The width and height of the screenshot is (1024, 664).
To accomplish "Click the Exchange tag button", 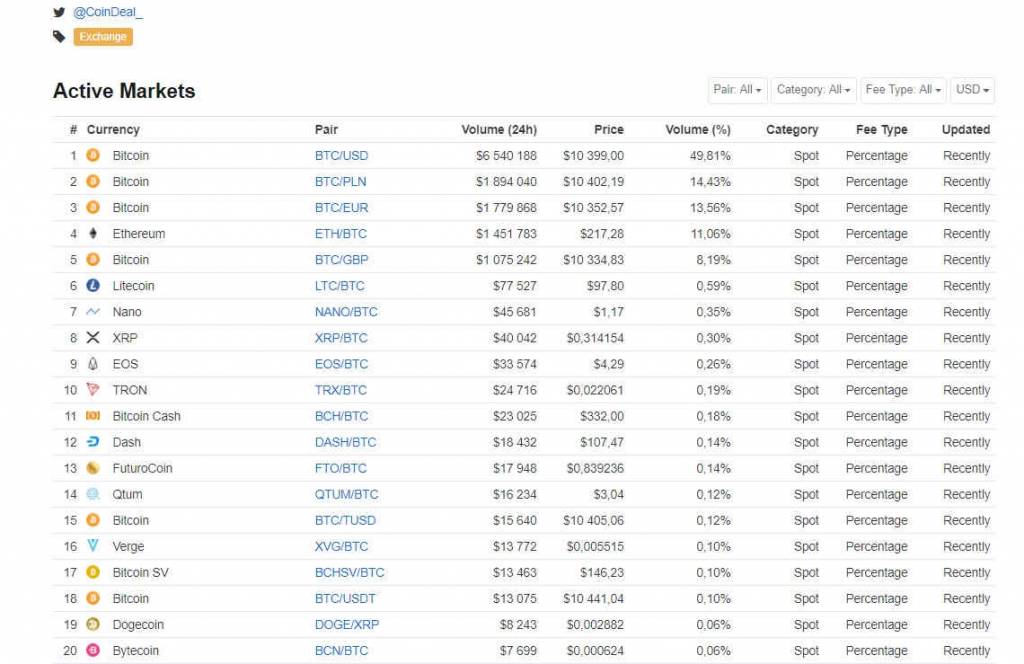I will pyautogui.click(x=103, y=37).
